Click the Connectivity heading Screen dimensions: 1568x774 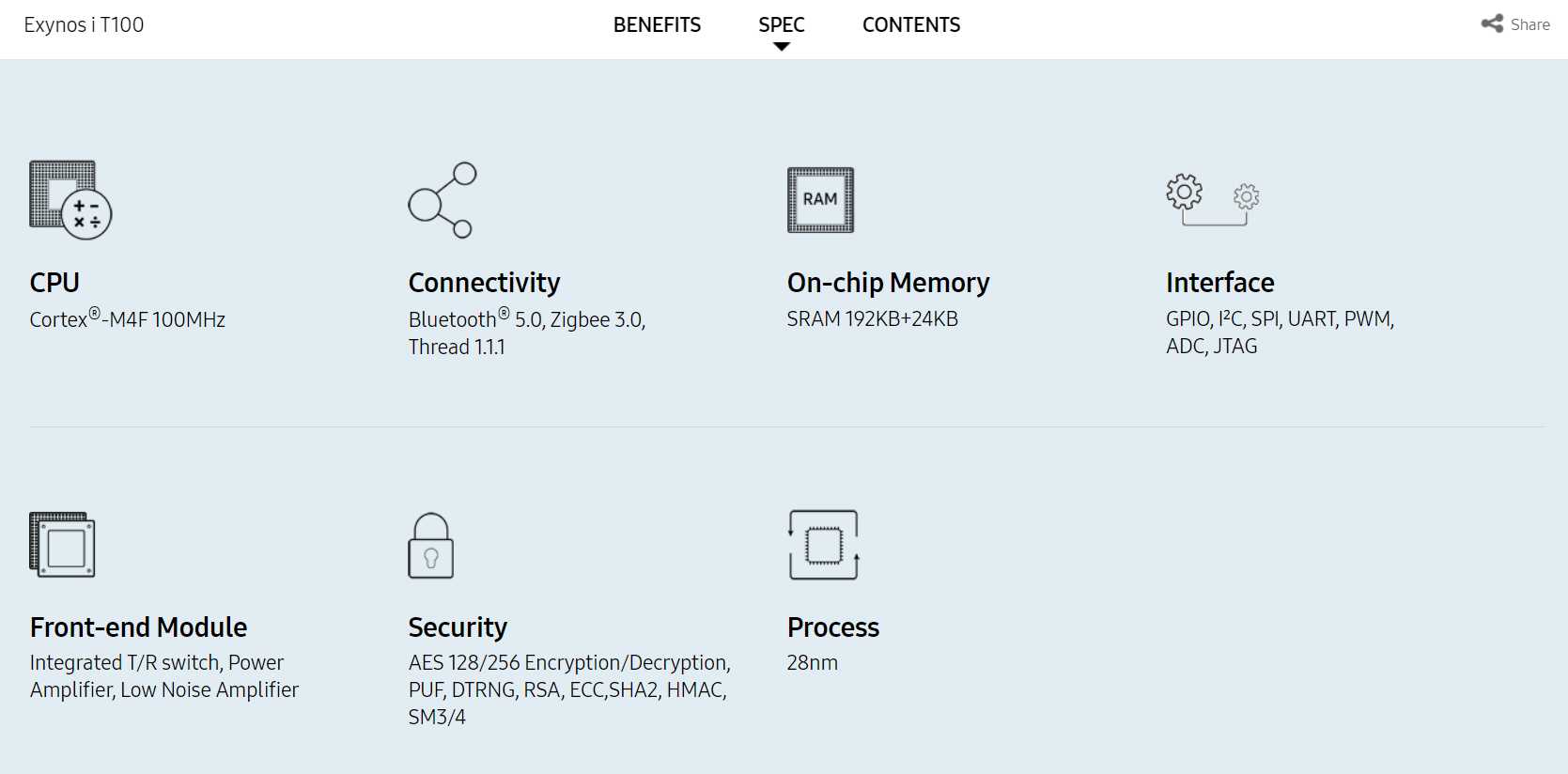(x=484, y=283)
